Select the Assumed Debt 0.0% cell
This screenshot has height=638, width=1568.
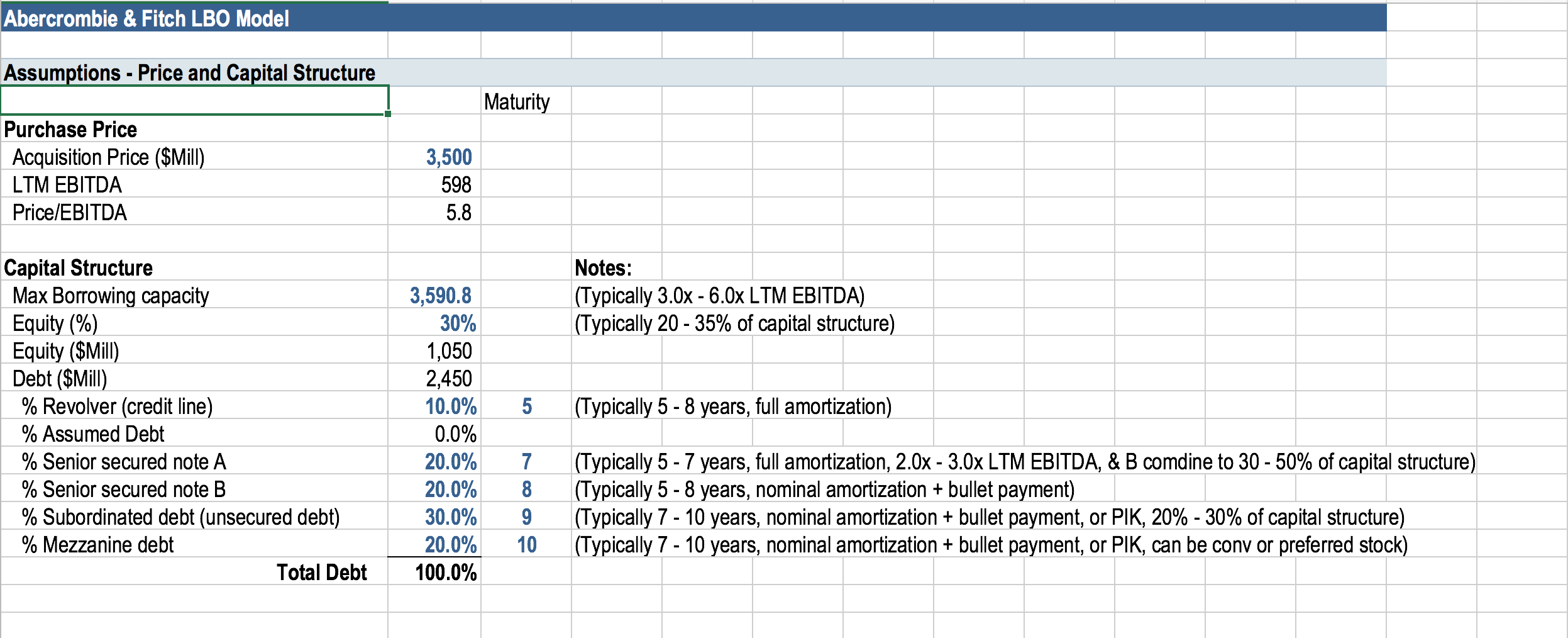[x=434, y=433]
